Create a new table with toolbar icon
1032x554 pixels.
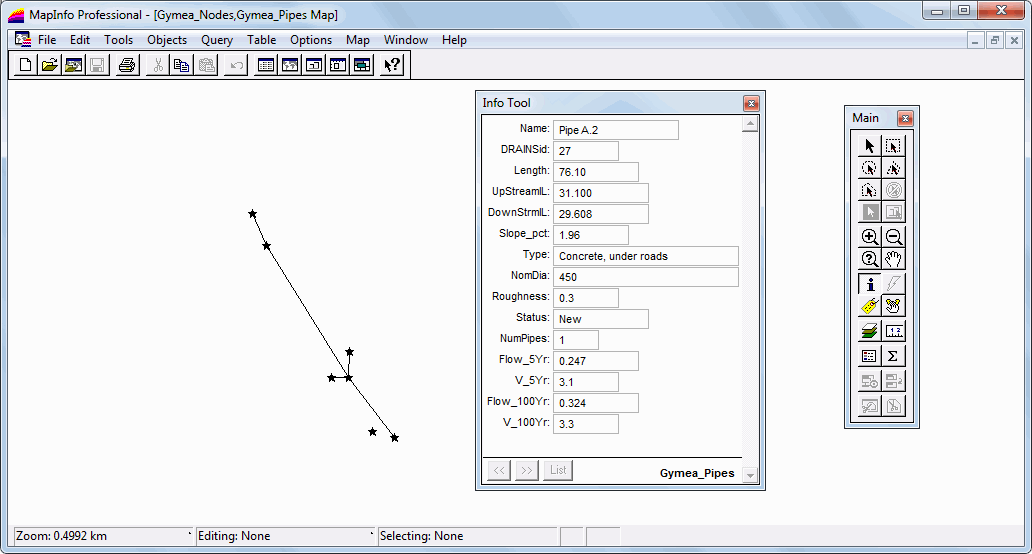tap(25, 65)
